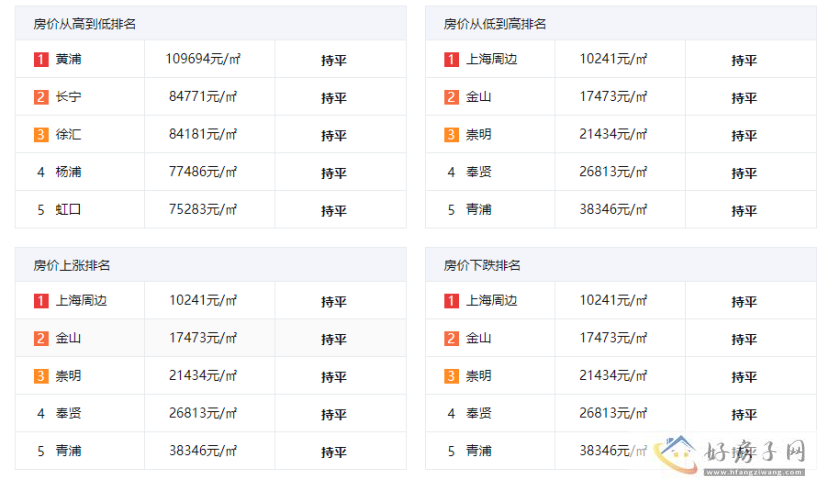Select 金山 in 房价上涨排名 table
The image size is (829, 480).
(x=69, y=338)
